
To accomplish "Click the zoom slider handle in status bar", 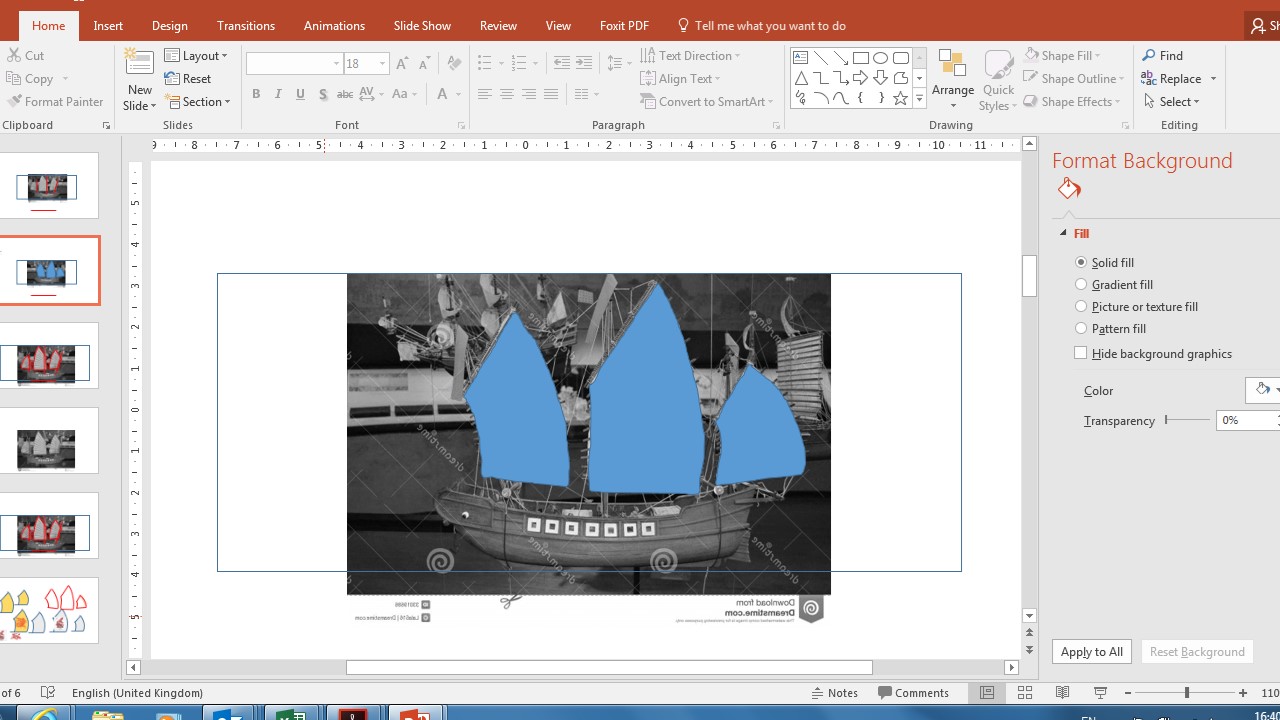I will (1187, 693).
